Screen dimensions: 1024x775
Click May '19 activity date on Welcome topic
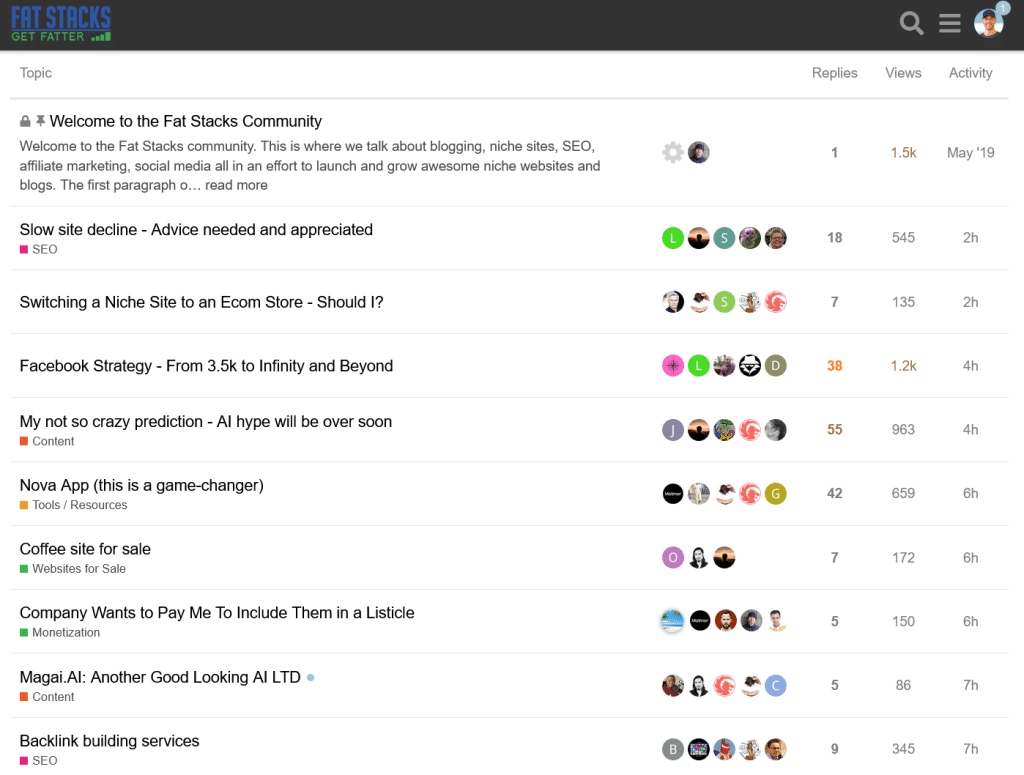click(970, 153)
